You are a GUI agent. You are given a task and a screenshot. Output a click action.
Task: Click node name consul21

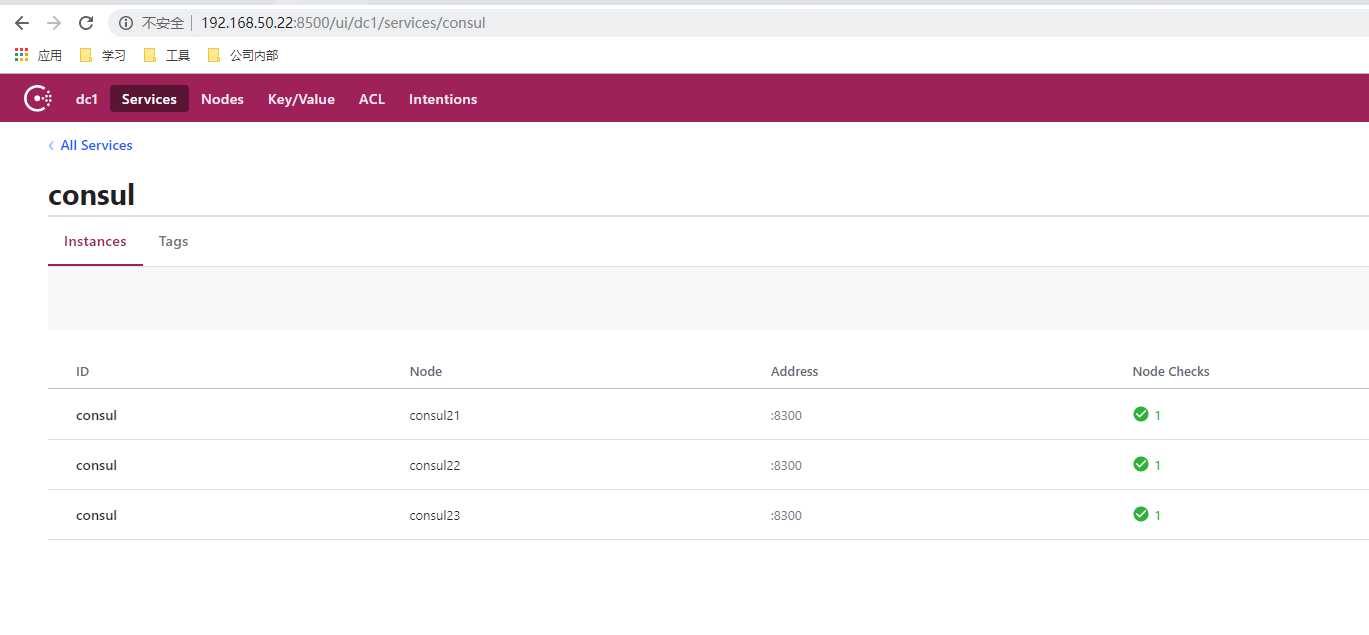point(434,415)
